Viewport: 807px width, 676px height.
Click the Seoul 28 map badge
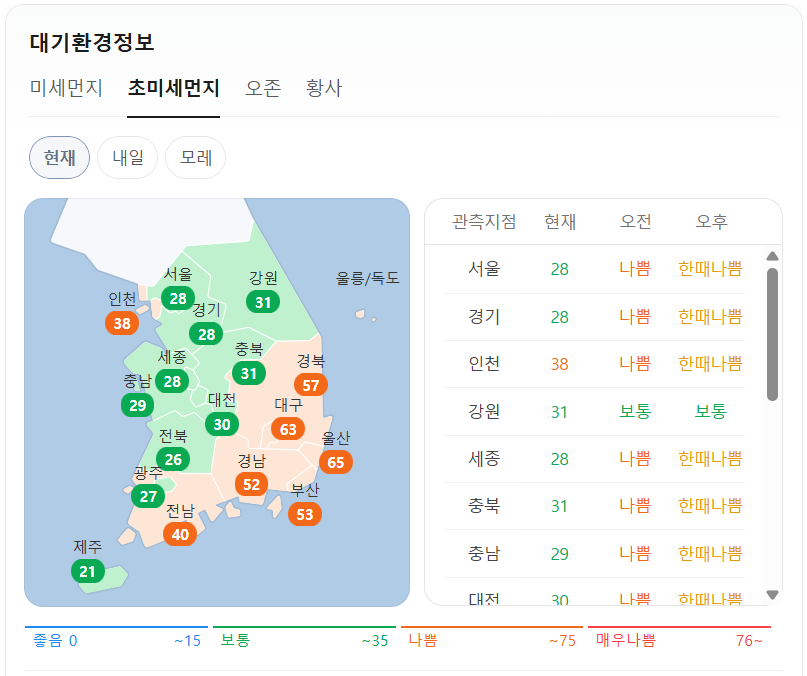[x=178, y=298]
